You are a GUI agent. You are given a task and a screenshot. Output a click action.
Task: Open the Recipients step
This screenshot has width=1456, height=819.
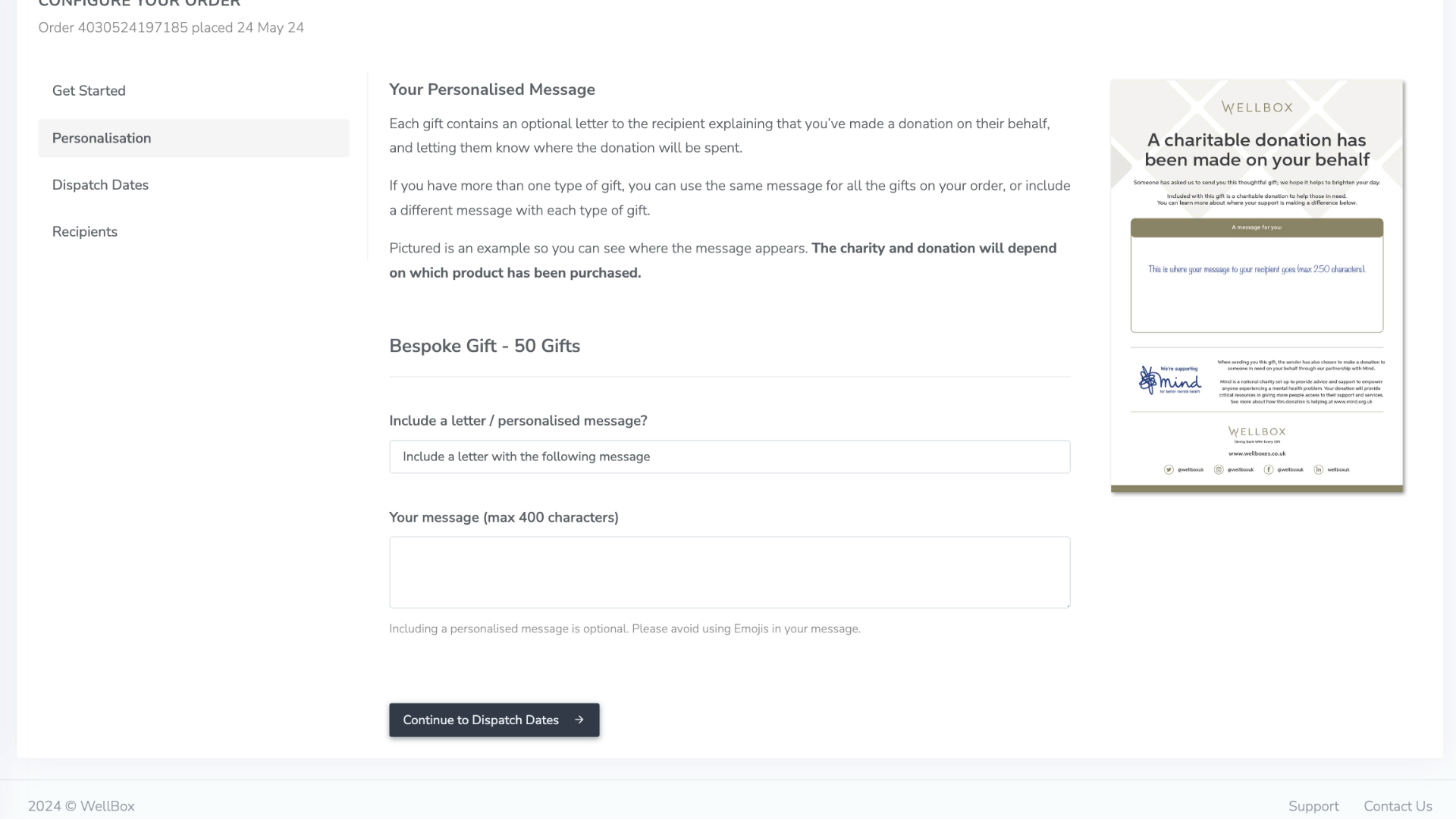pyautogui.click(x=85, y=232)
